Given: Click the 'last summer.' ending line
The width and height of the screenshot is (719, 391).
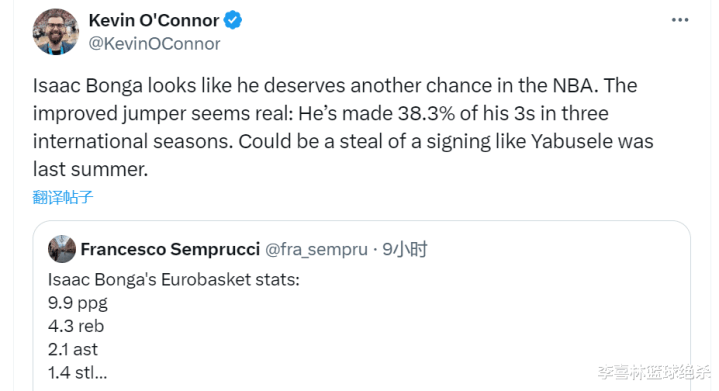Looking at the screenshot, I should click(90, 170).
